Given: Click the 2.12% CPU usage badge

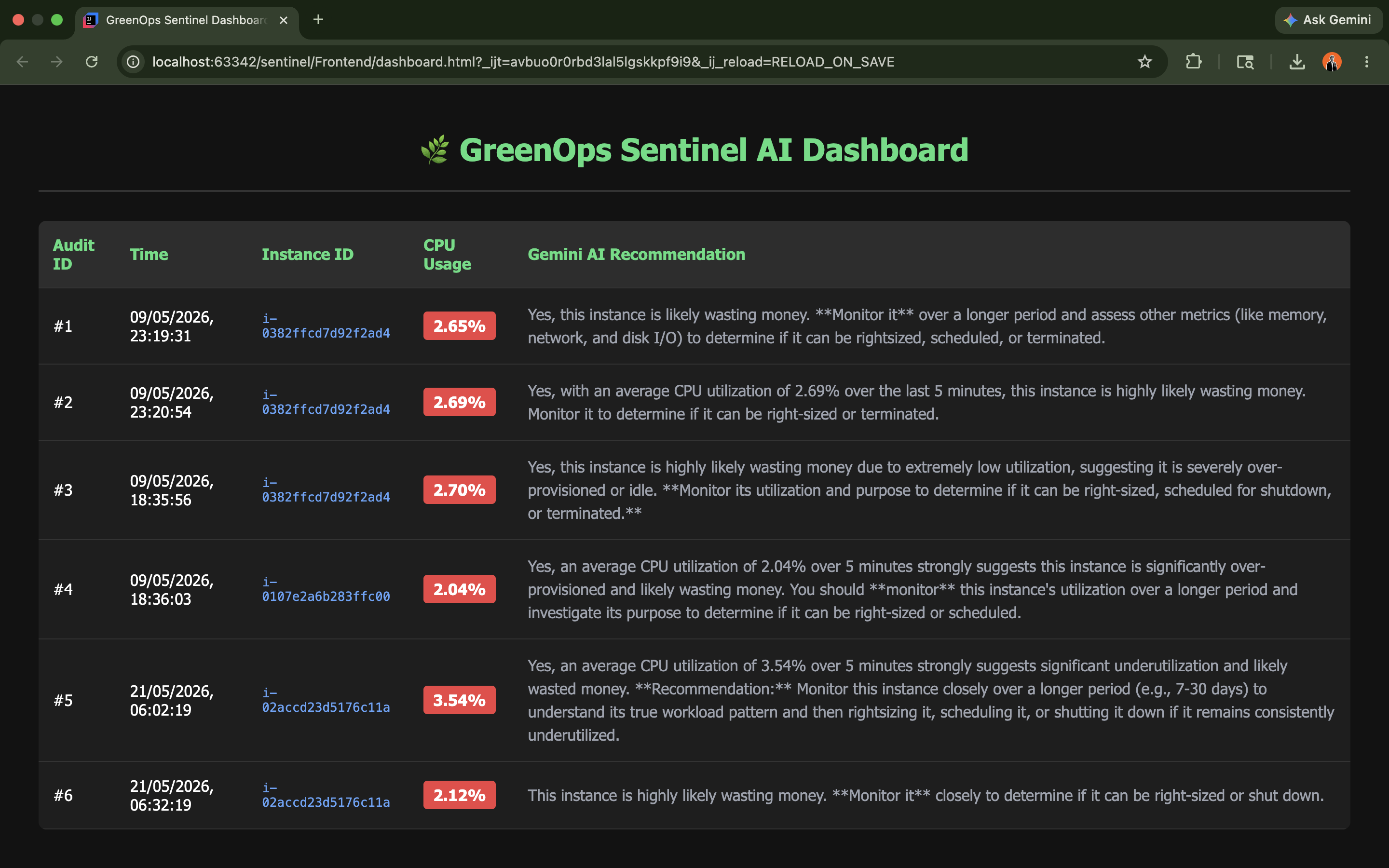Looking at the screenshot, I should click(459, 795).
